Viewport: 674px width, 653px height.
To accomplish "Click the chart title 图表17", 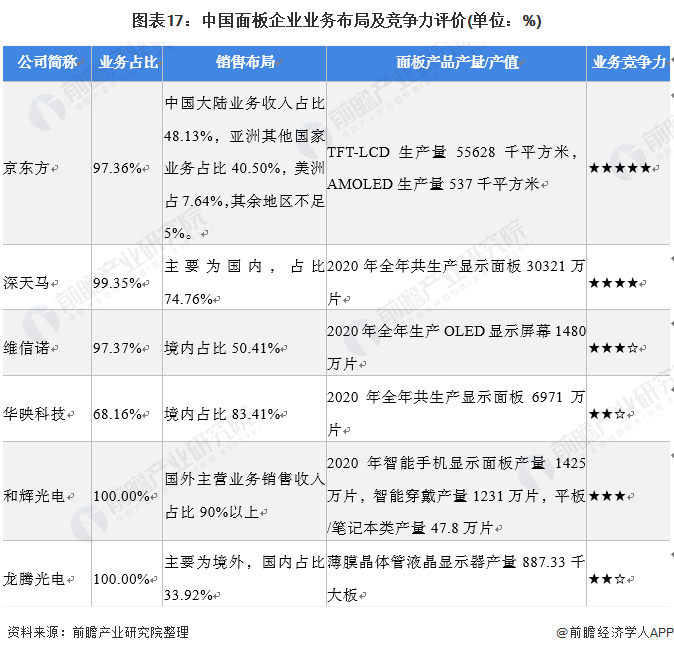I will point(336,21).
